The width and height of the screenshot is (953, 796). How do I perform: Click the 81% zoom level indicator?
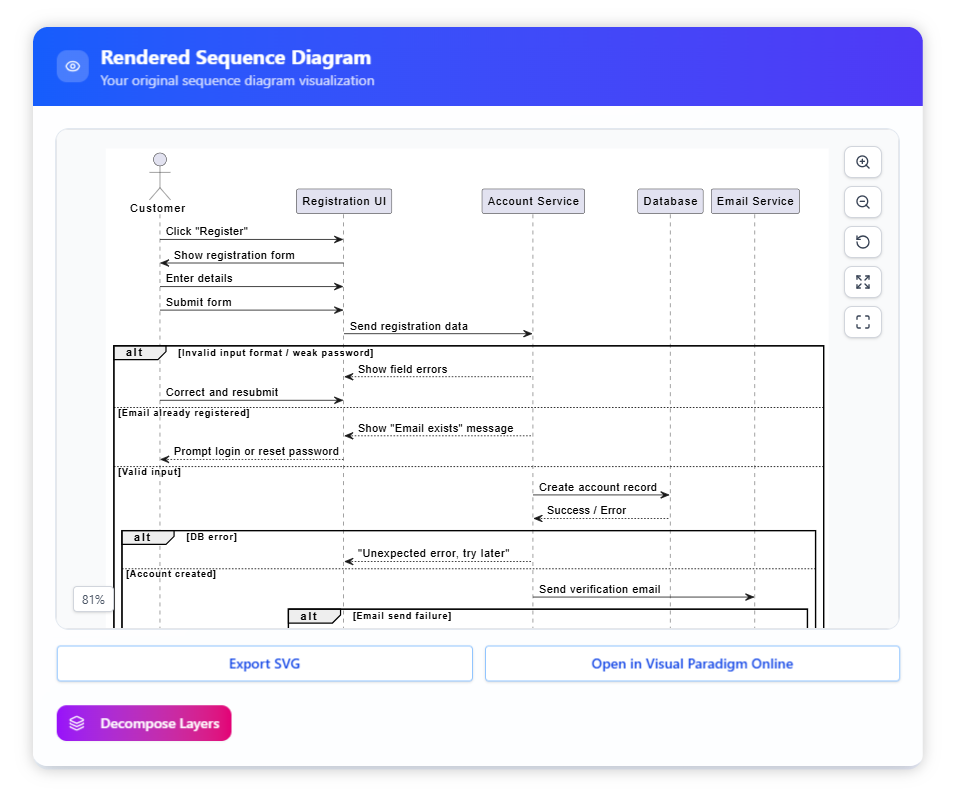click(x=94, y=600)
